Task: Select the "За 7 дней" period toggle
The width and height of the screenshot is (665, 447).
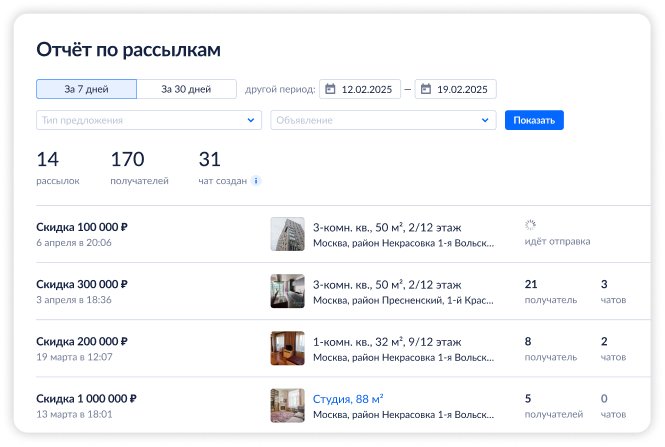Action: pos(86,89)
